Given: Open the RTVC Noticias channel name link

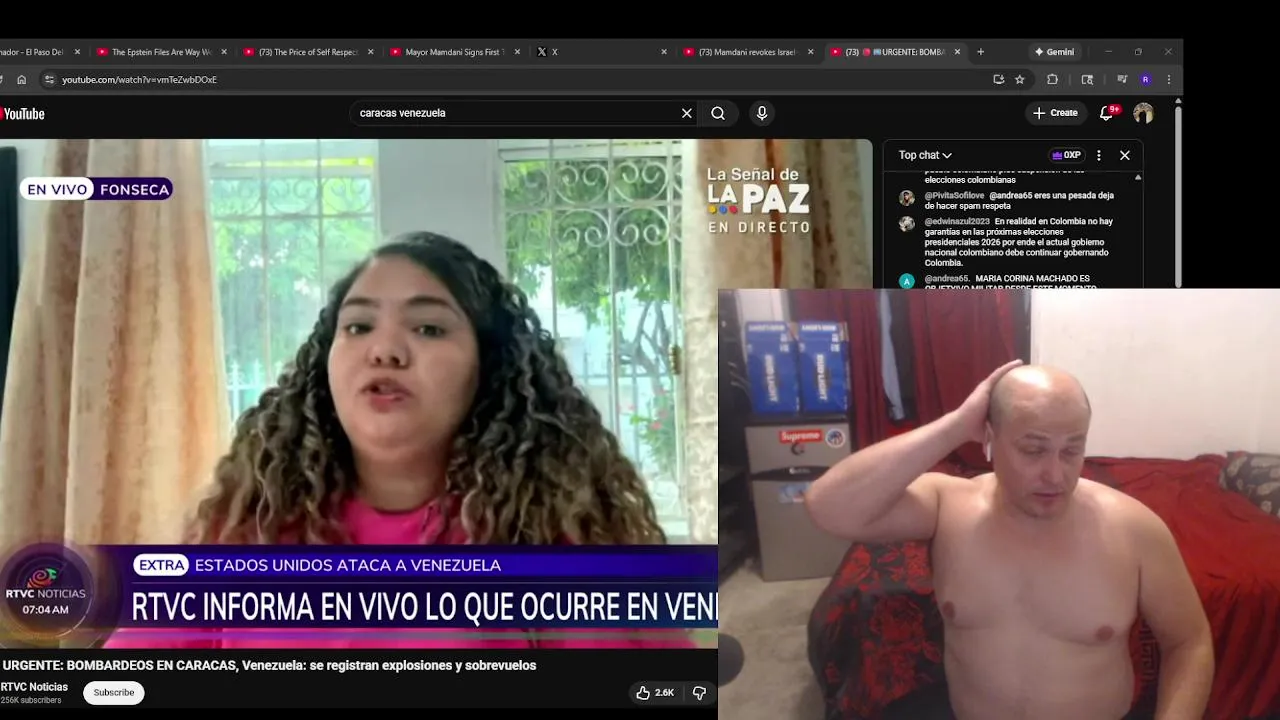Looking at the screenshot, I should tap(34, 687).
